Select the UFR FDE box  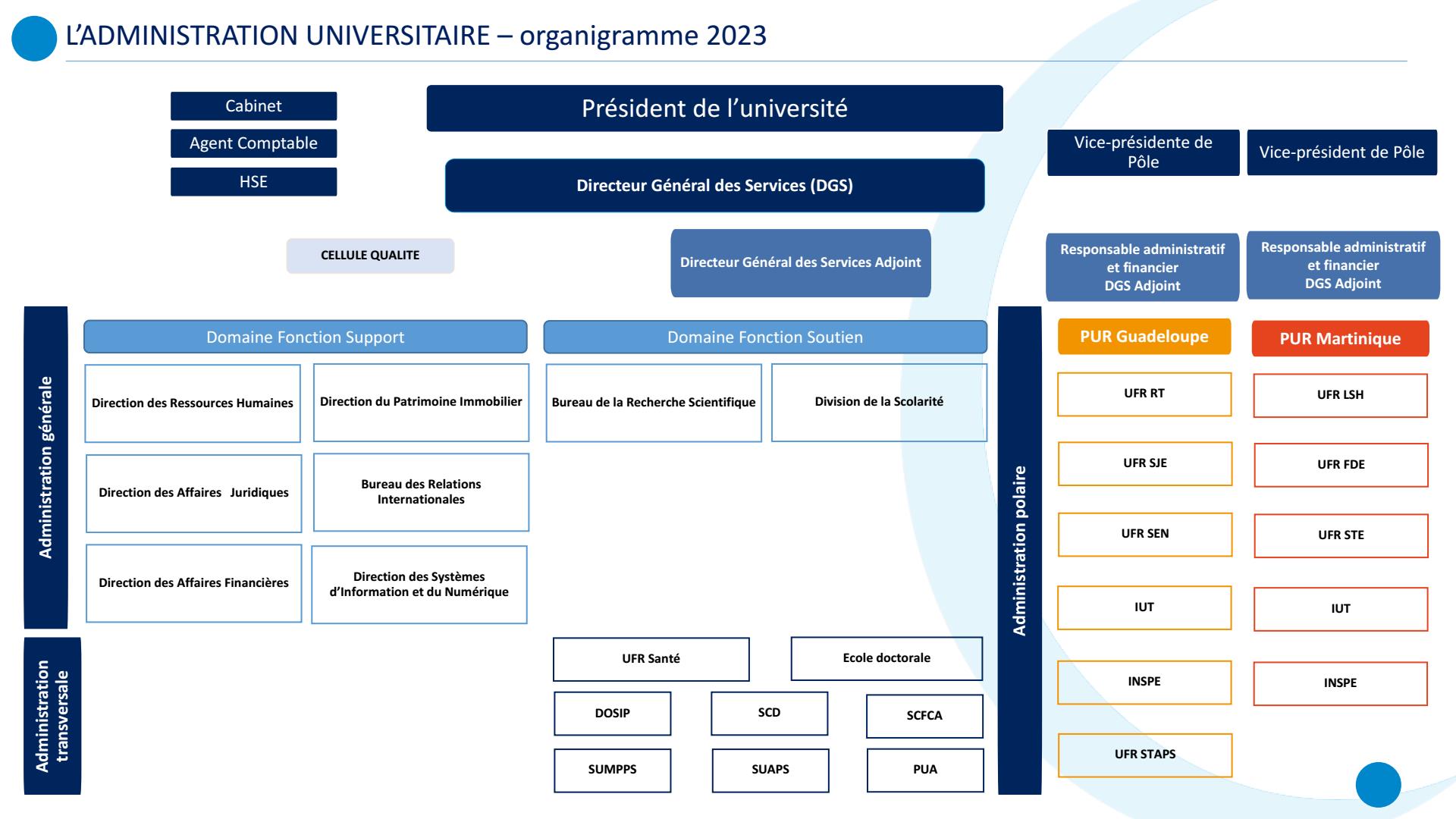[x=1341, y=465]
